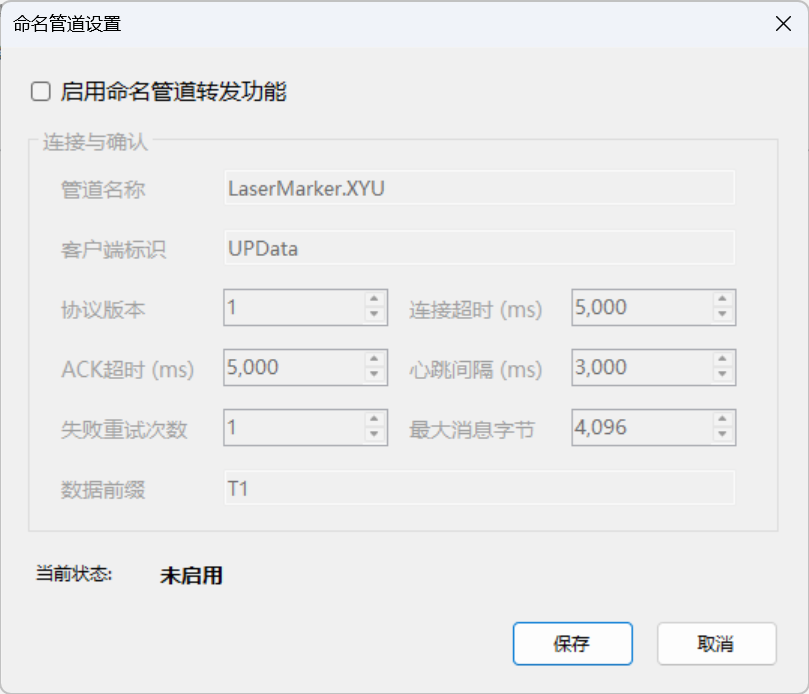Increase 连接超时 (ms) using up arrow
The image size is (809, 694).
pos(722,299)
